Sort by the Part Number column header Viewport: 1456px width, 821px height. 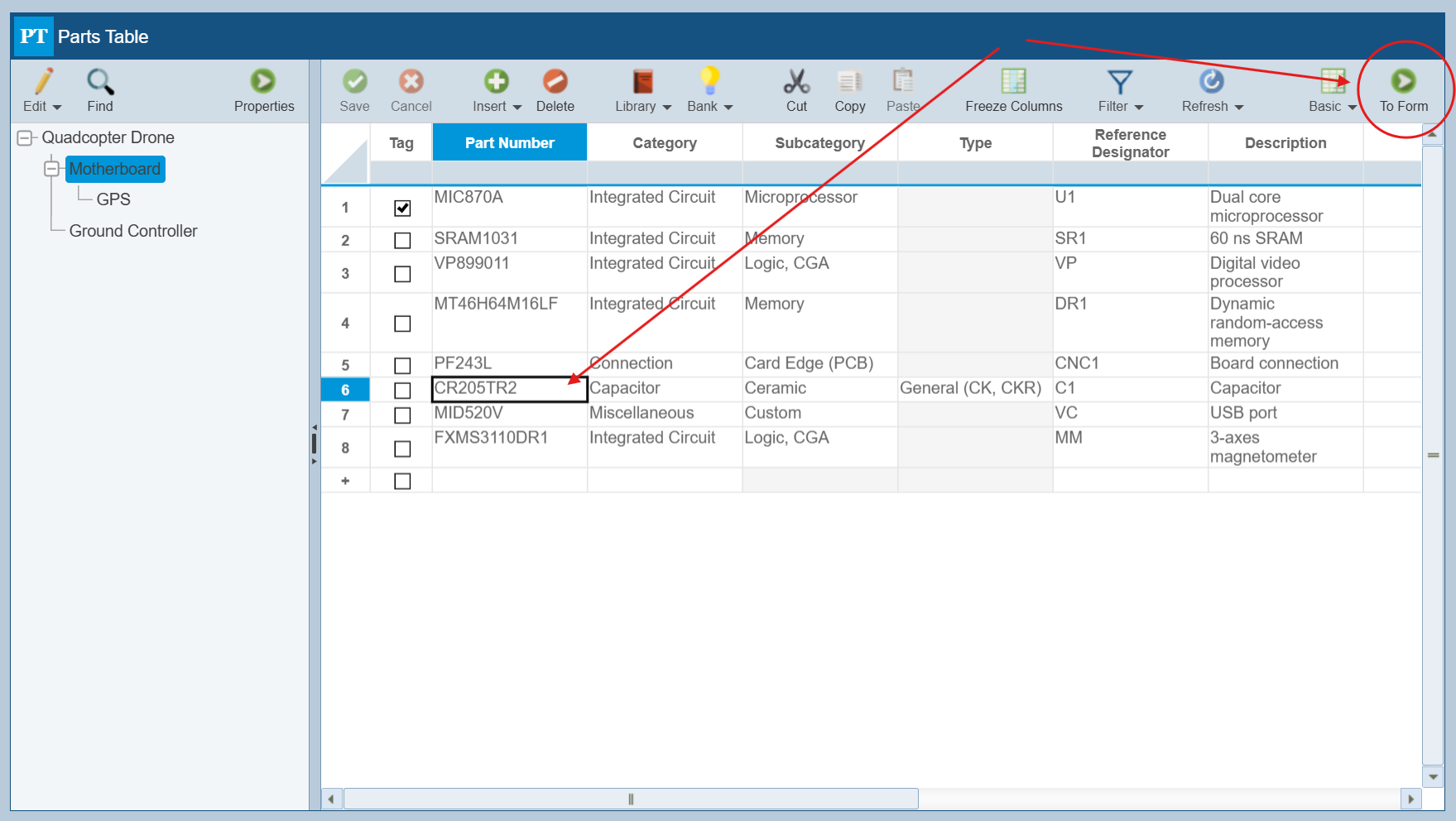[509, 142]
